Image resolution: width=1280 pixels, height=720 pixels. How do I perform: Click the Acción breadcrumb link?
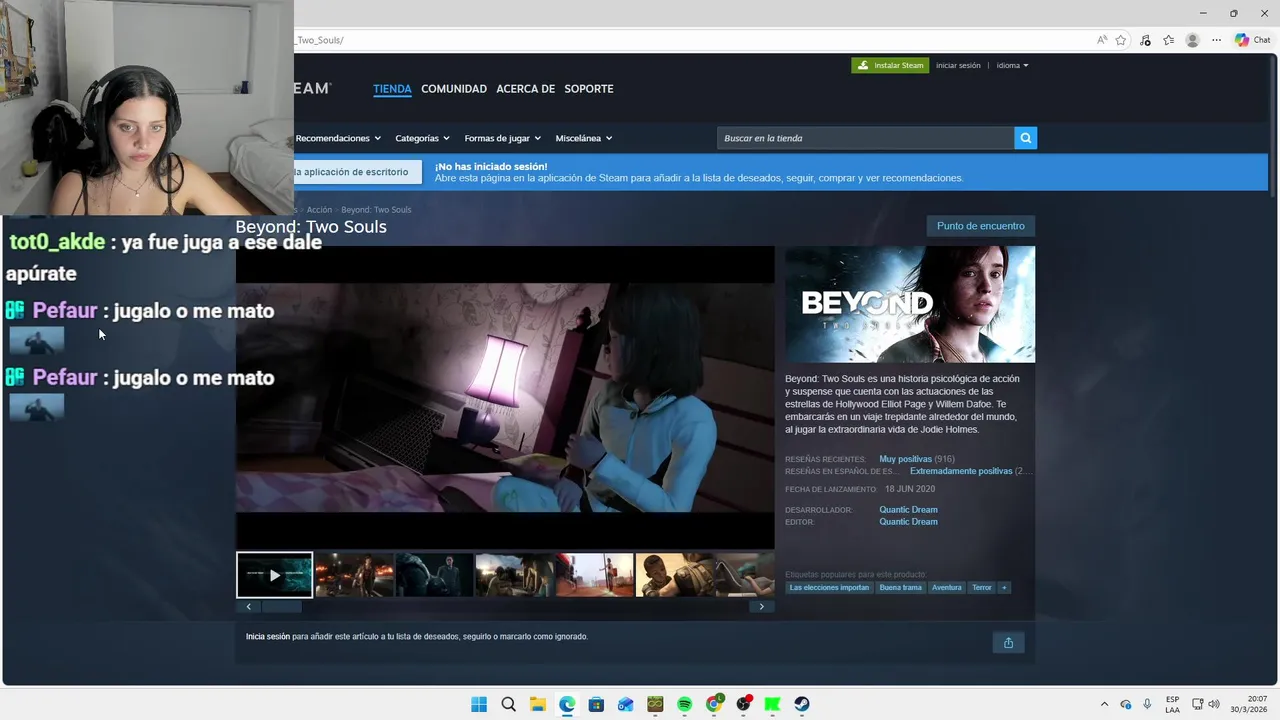[319, 210]
